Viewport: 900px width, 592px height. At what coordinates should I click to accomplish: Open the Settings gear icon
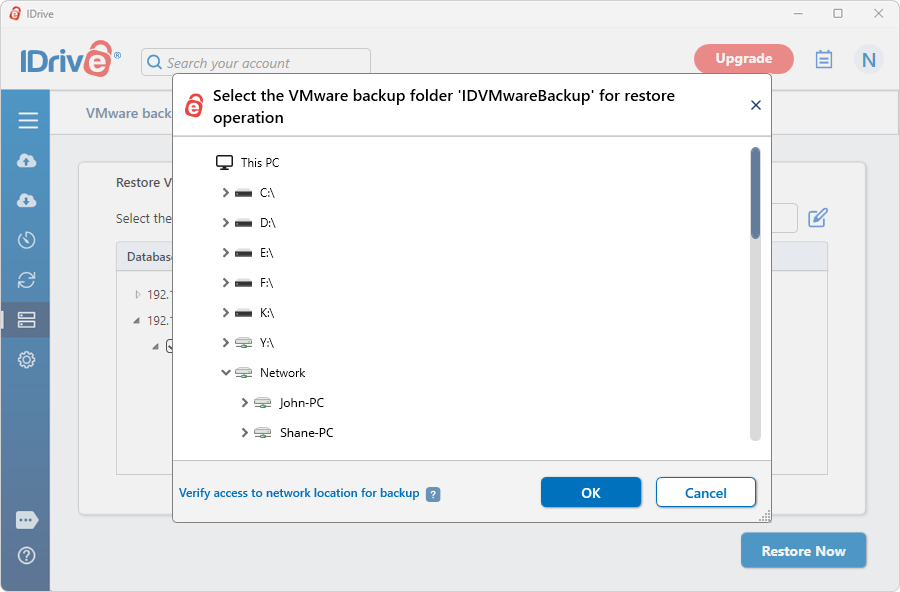click(x=26, y=360)
